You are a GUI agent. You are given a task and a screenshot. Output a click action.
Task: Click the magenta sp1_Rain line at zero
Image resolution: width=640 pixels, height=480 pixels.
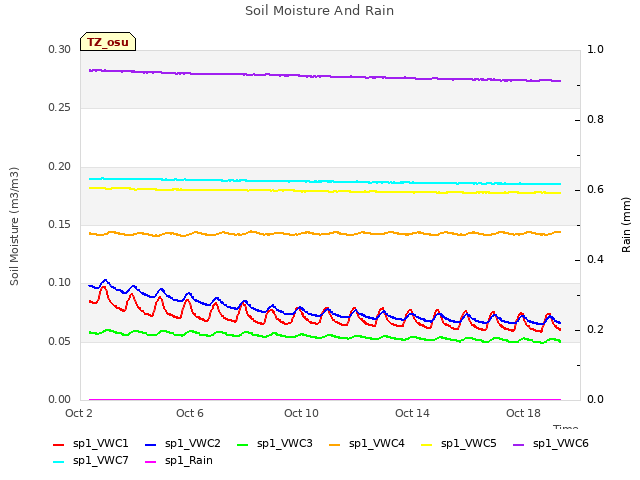325,400
